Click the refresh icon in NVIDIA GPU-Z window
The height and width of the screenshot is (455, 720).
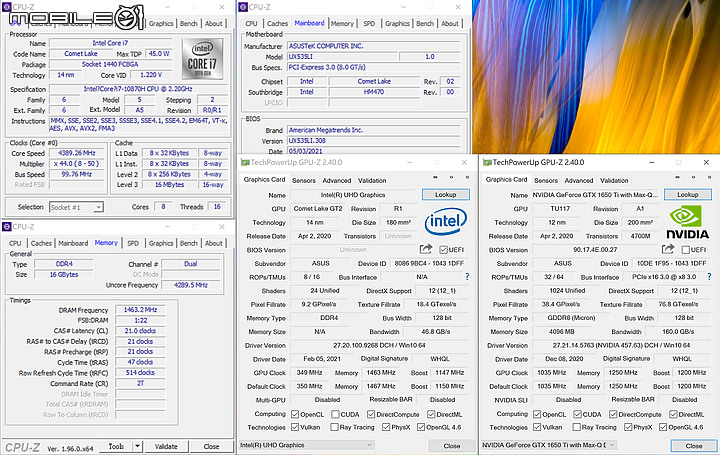tap(693, 177)
